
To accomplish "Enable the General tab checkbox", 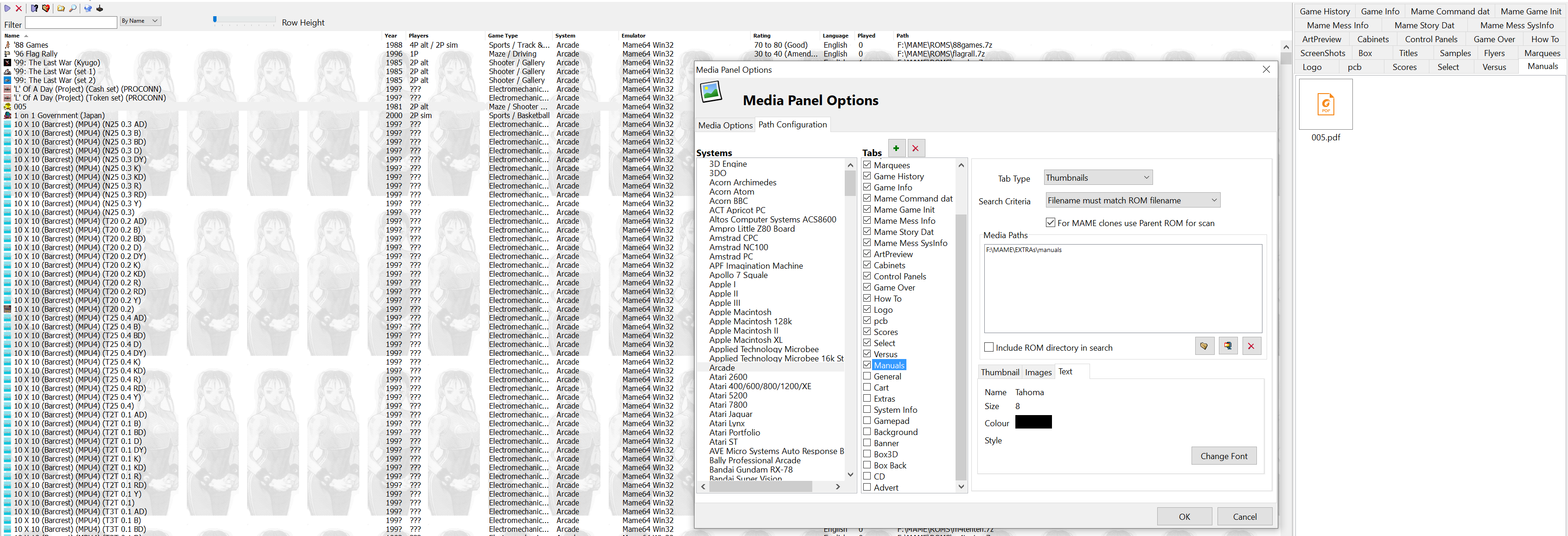I will [x=867, y=375].
